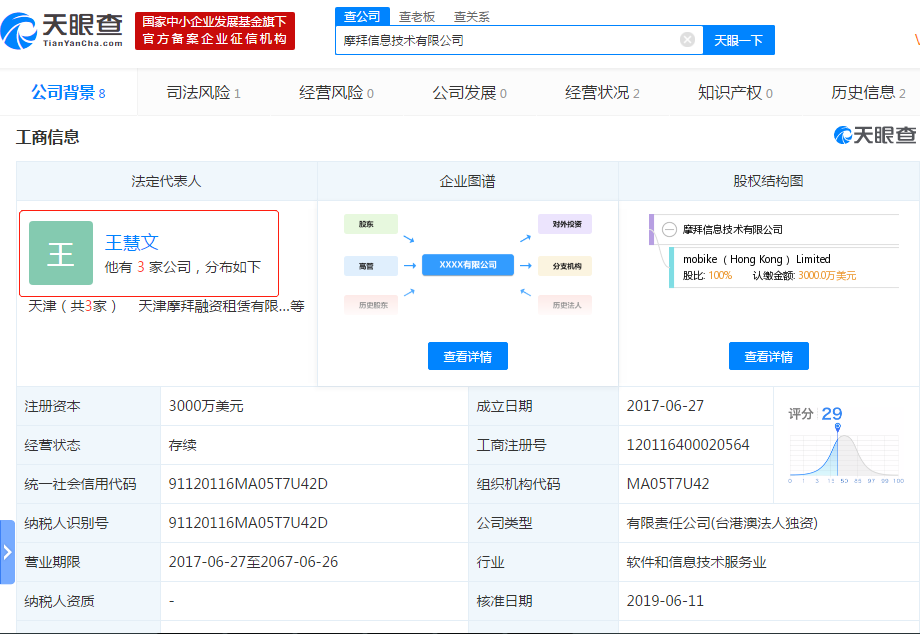
Task: Open the 经营状况 tab
Action: 602,93
